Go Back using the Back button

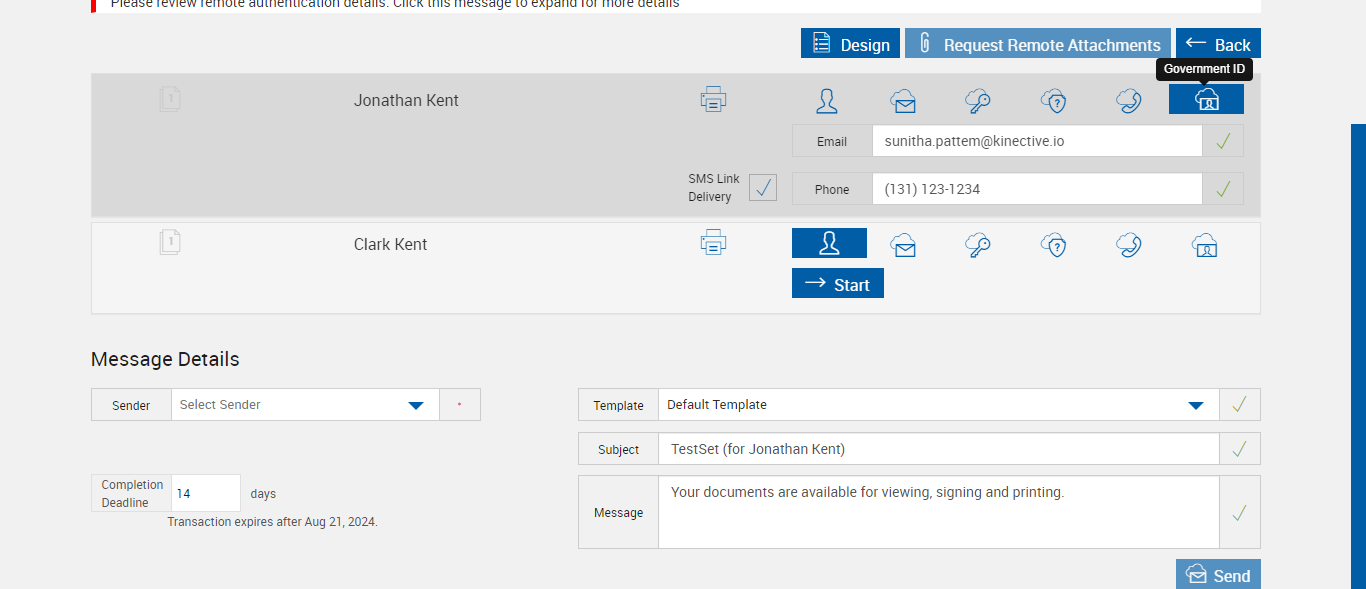[1218, 44]
